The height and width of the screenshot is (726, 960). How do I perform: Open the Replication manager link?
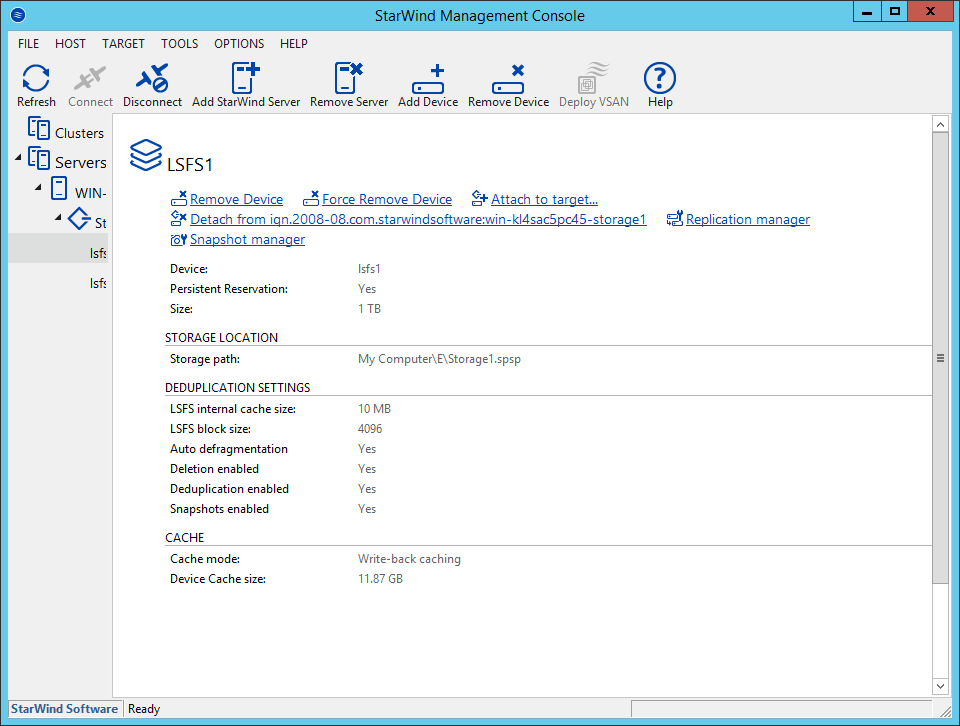click(748, 219)
